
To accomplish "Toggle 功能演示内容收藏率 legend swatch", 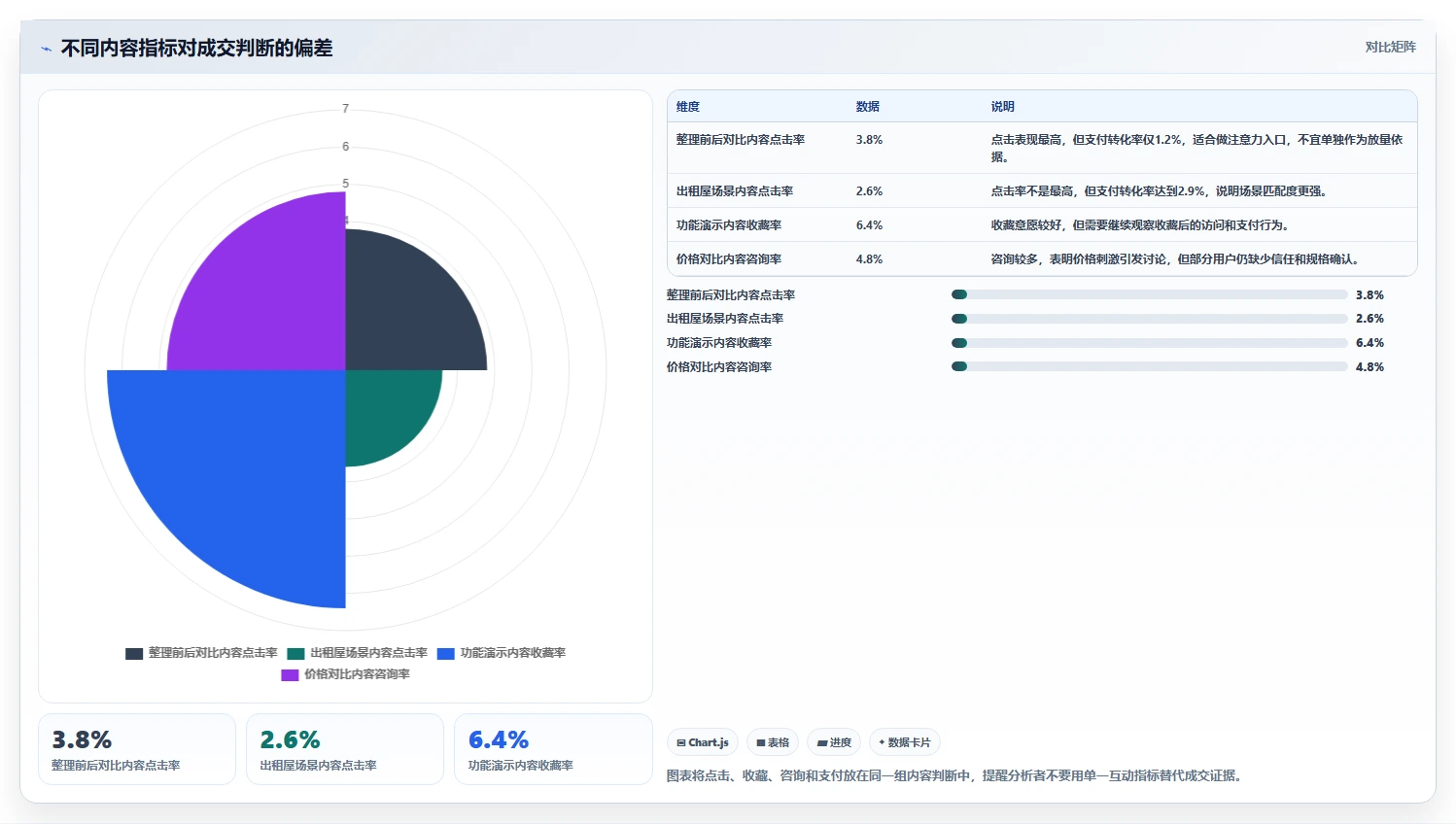I will tap(446, 654).
